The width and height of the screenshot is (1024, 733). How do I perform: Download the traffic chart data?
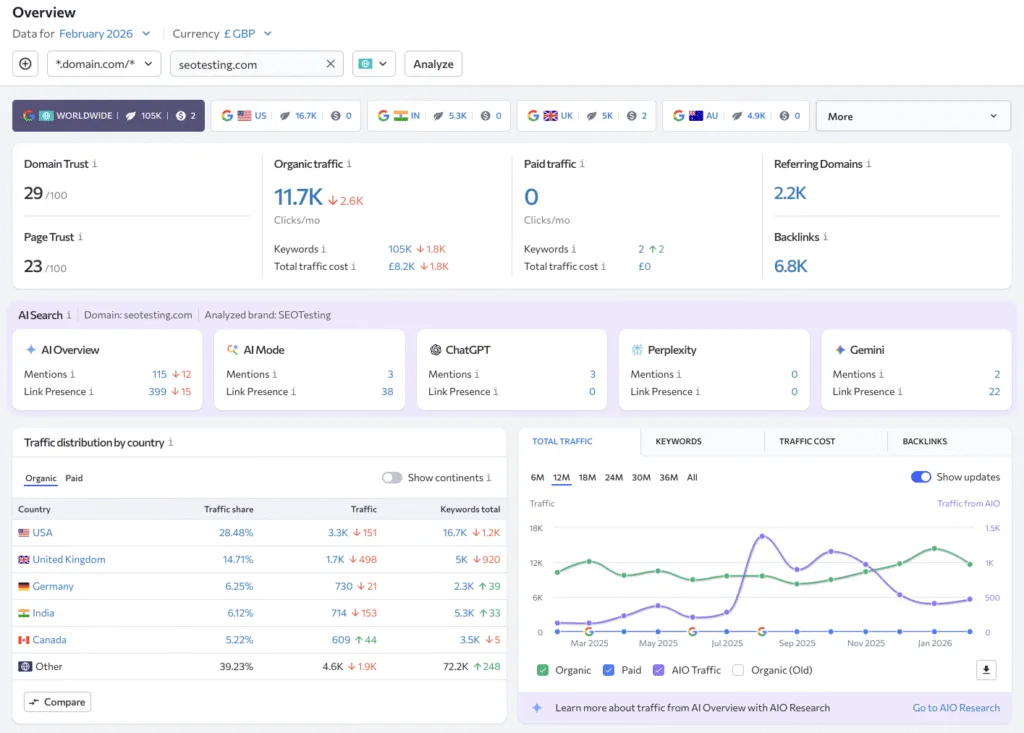(986, 670)
